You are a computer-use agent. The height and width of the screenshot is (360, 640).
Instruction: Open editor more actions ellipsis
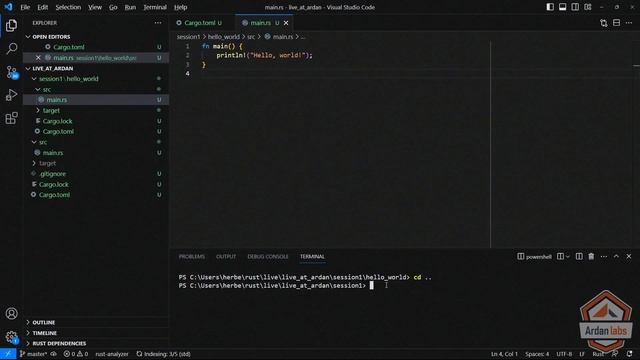tap(629, 23)
